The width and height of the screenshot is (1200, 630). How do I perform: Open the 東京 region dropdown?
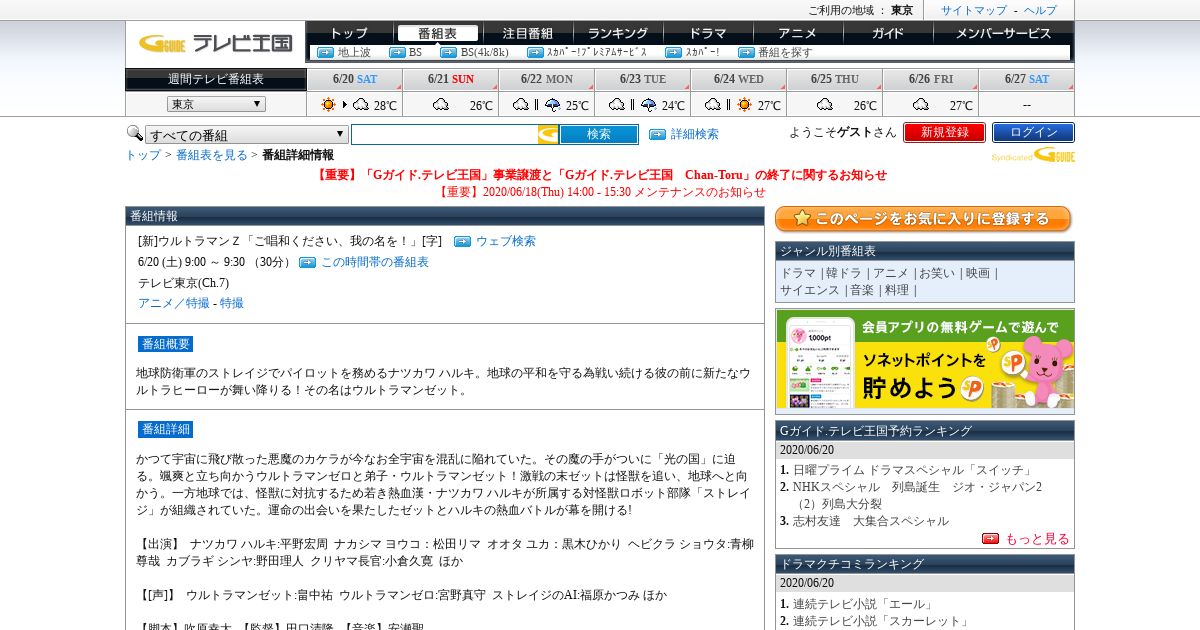click(x=216, y=104)
